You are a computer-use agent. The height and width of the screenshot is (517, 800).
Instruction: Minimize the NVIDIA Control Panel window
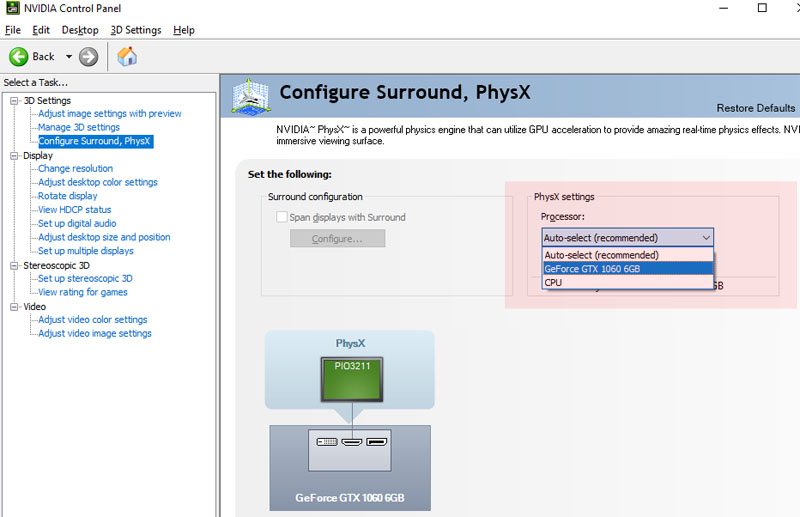[723, 8]
